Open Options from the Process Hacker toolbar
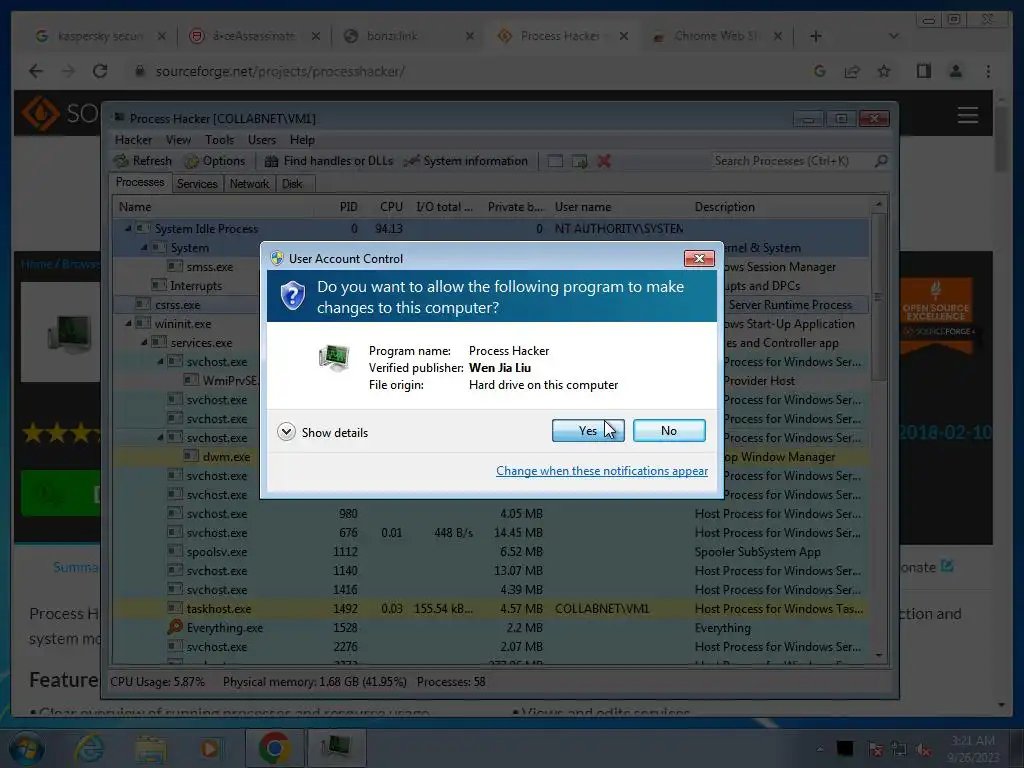 [214, 161]
